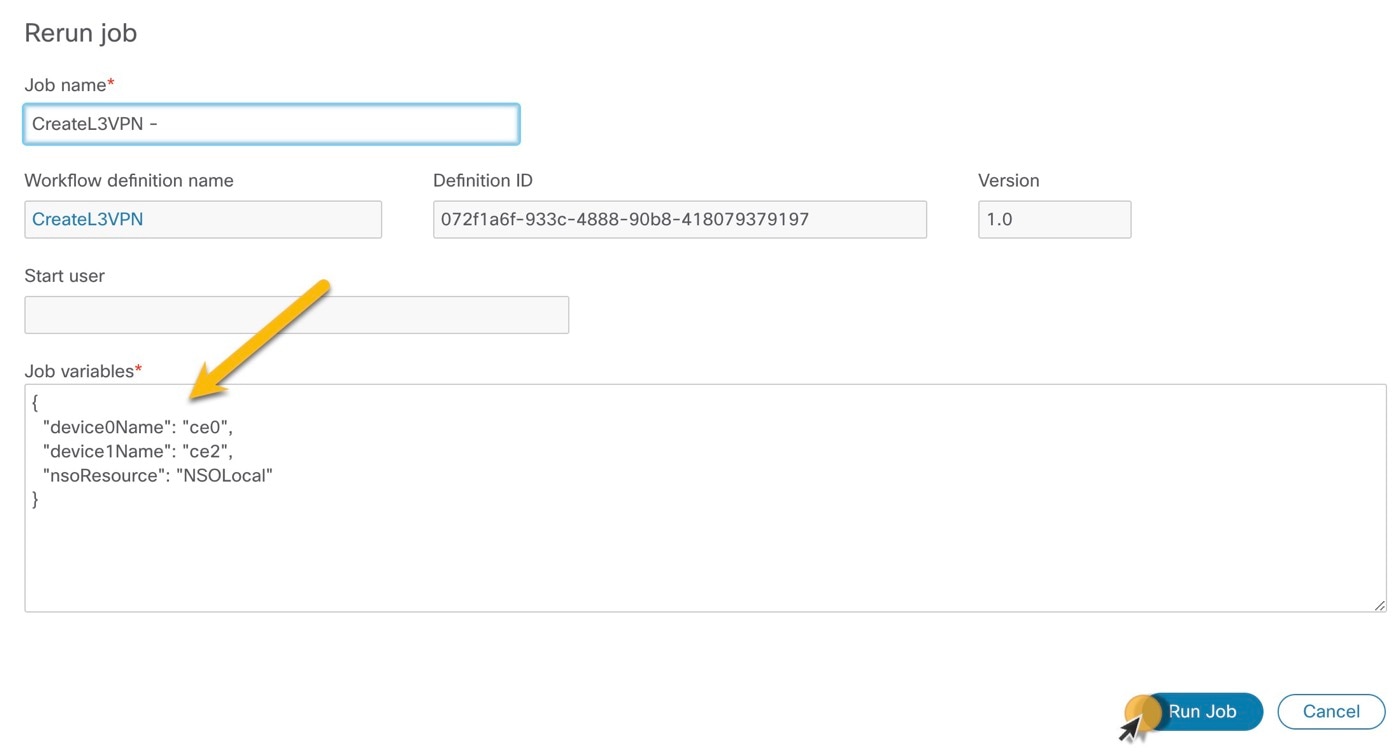Click the Job name label

[62, 85]
